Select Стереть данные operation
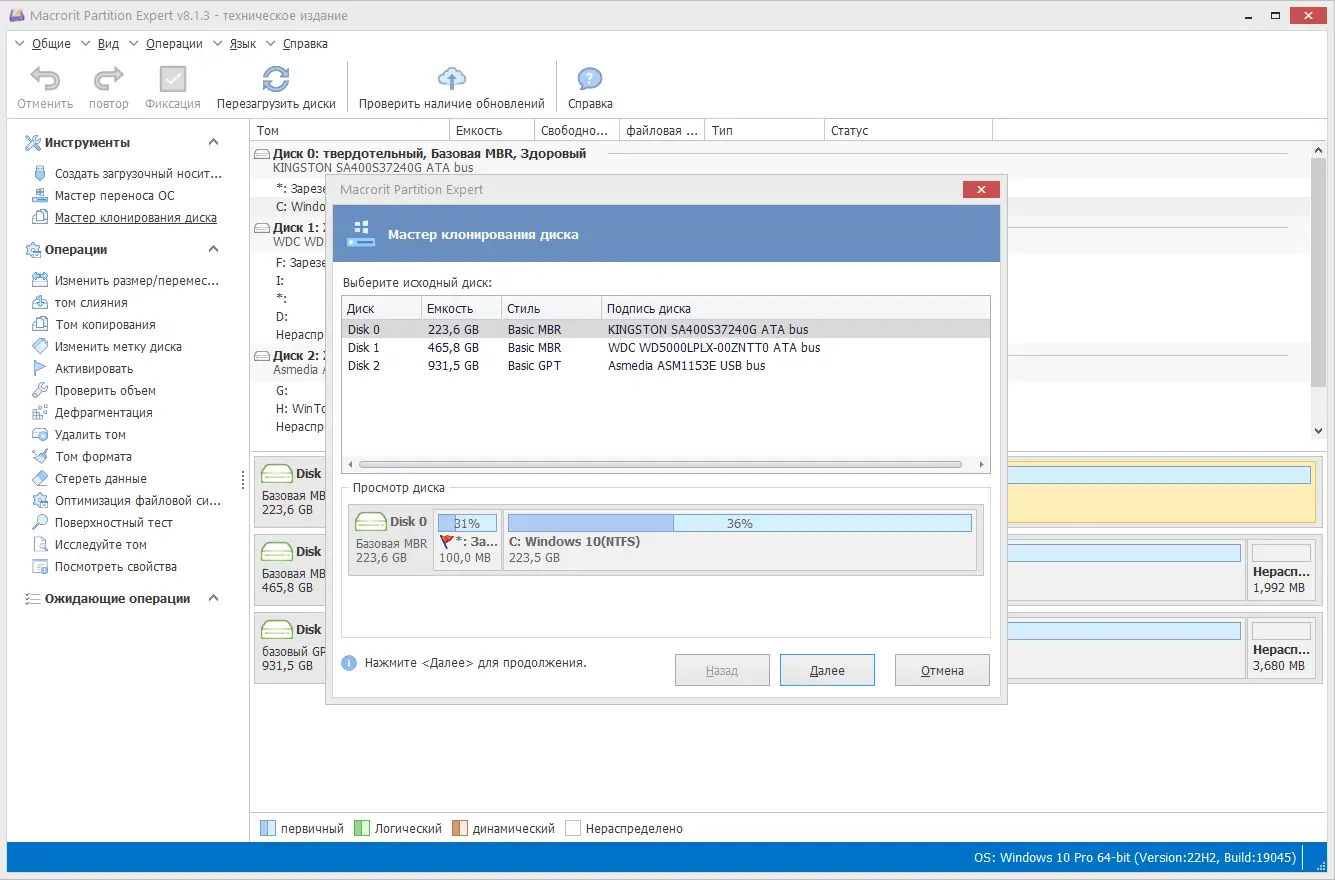The image size is (1335, 880). (x=89, y=479)
